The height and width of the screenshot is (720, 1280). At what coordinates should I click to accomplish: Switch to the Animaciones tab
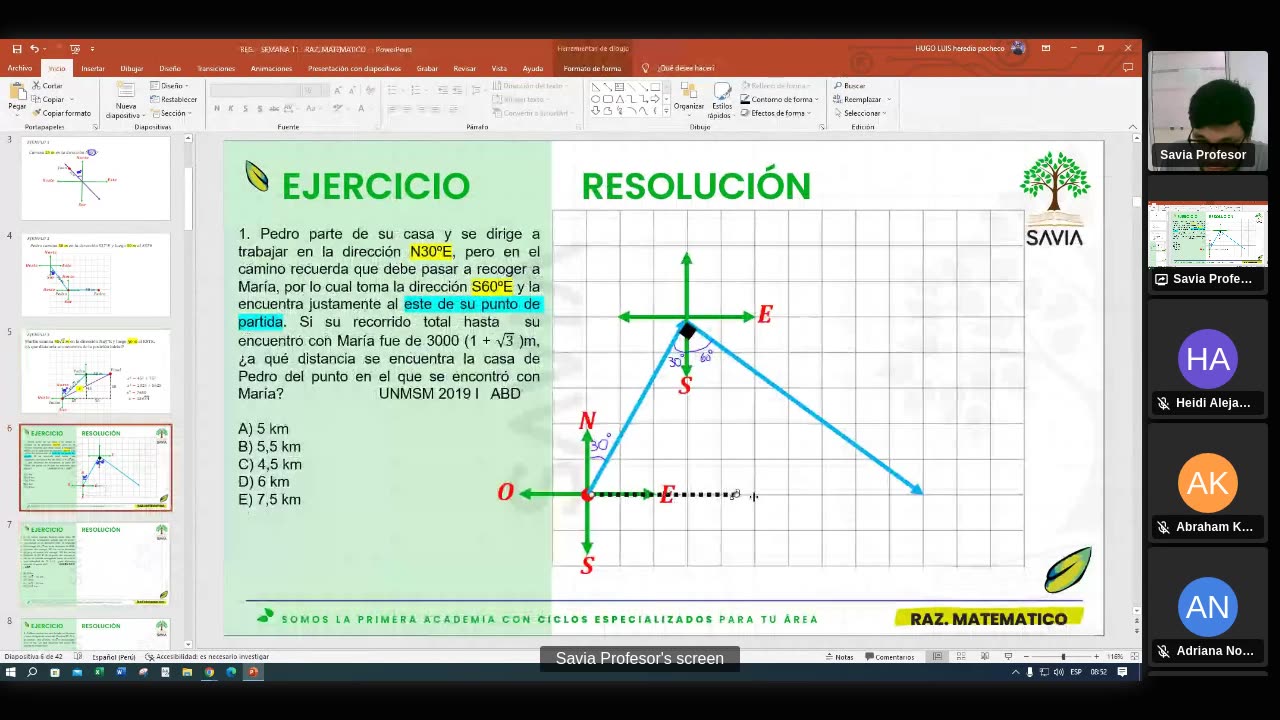coord(271,68)
